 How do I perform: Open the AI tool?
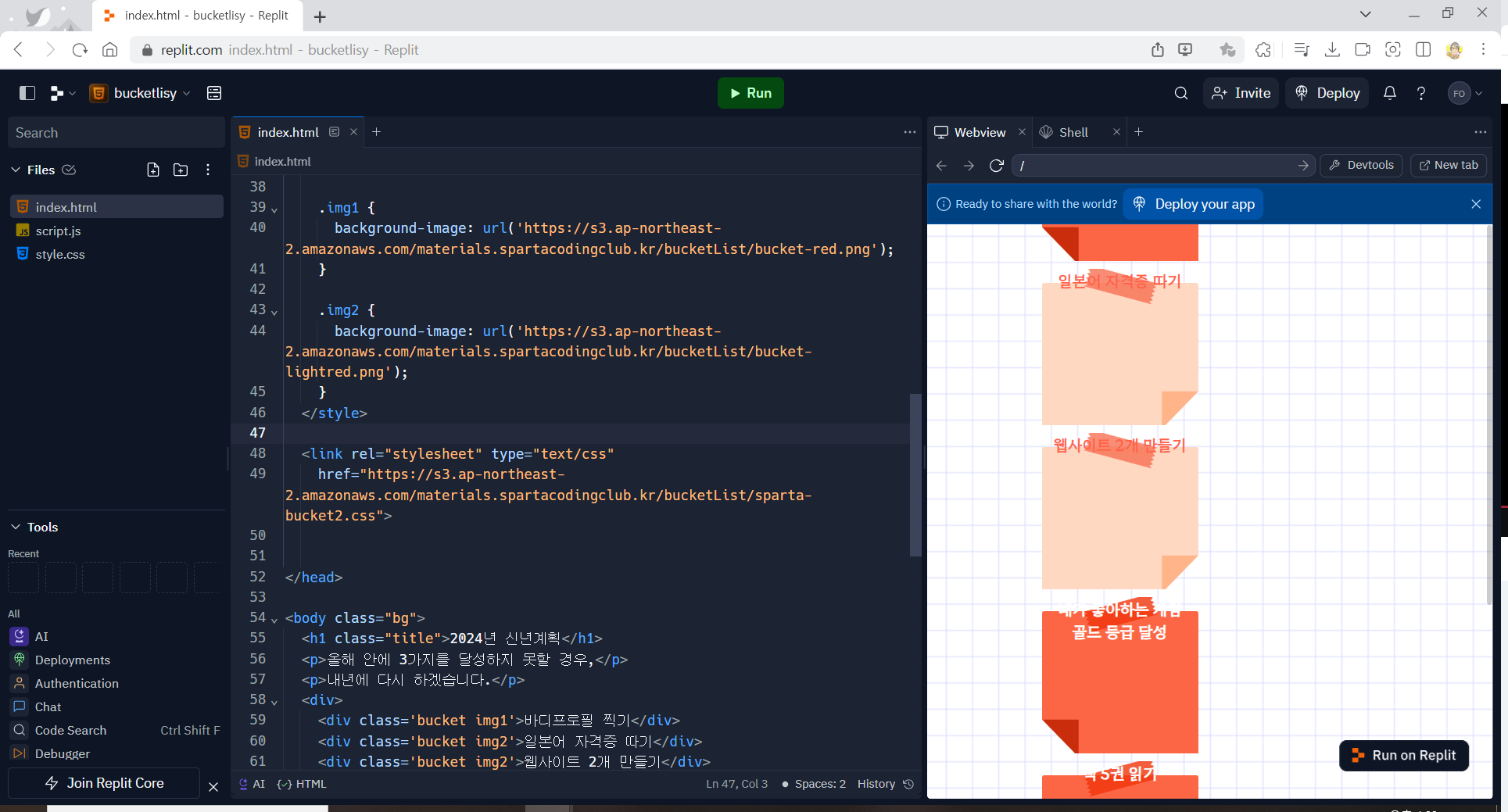[x=116, y=636]
